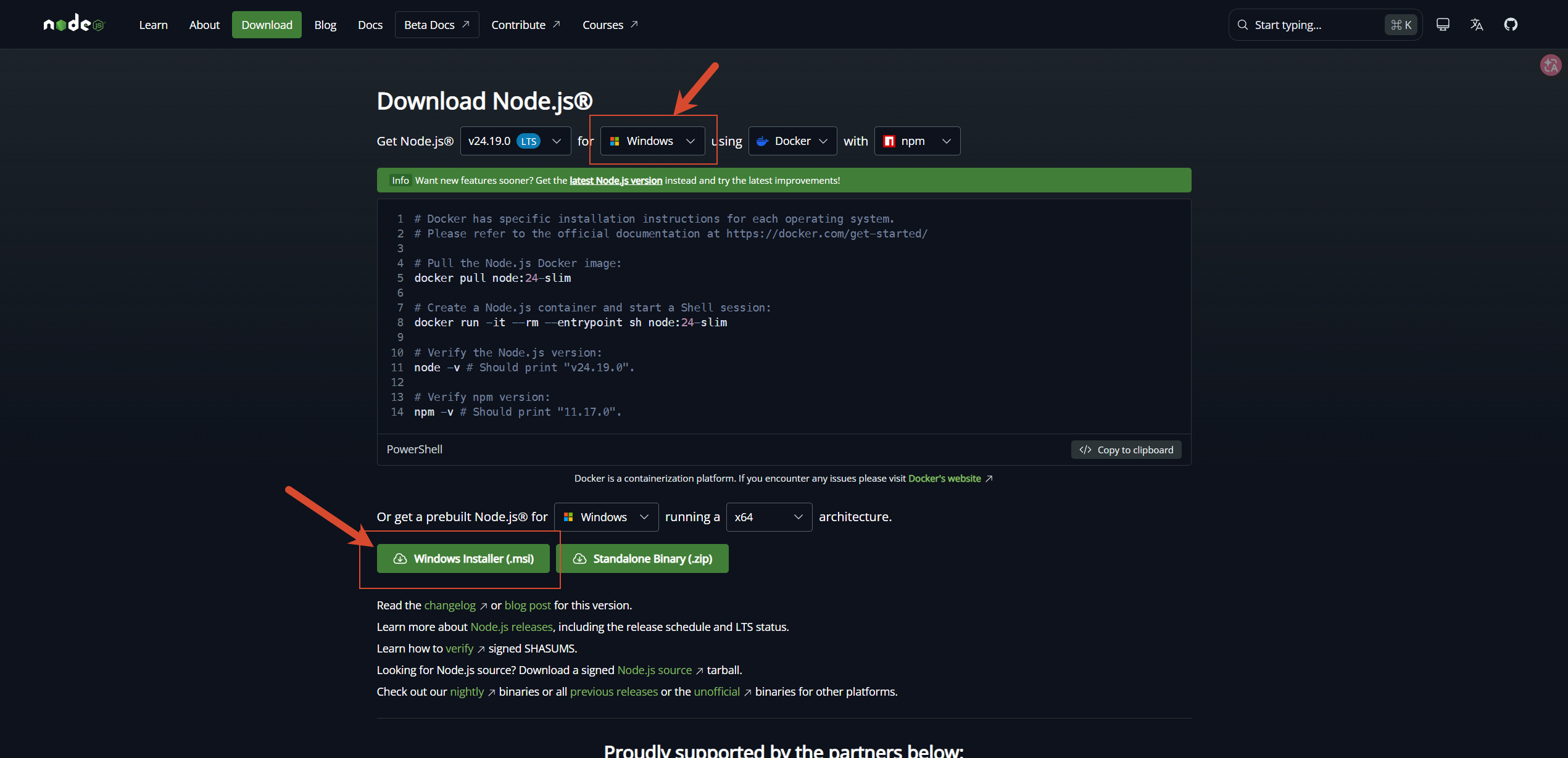Open the x64 architecture dropdown
Screen dimensions: 1568x758
pyautogui.click(x=769, y=517)
